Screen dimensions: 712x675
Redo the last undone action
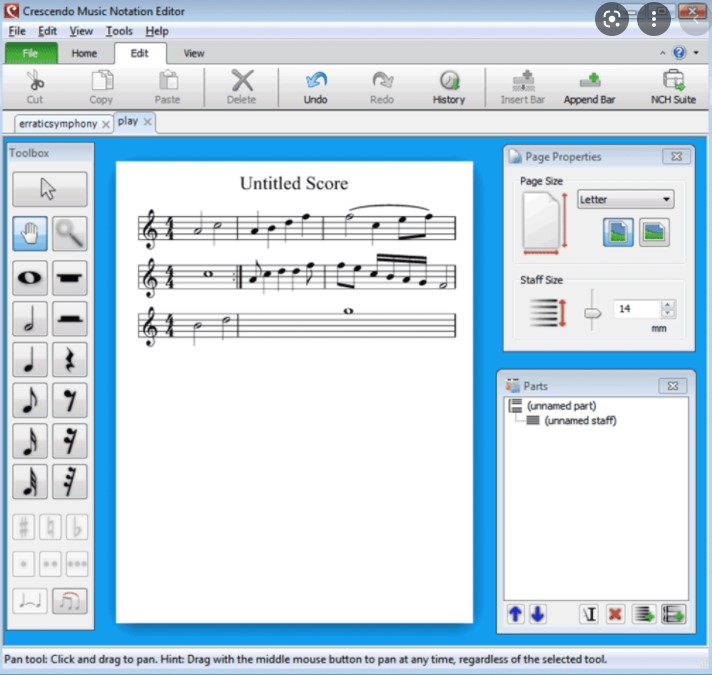coord(382,87)
